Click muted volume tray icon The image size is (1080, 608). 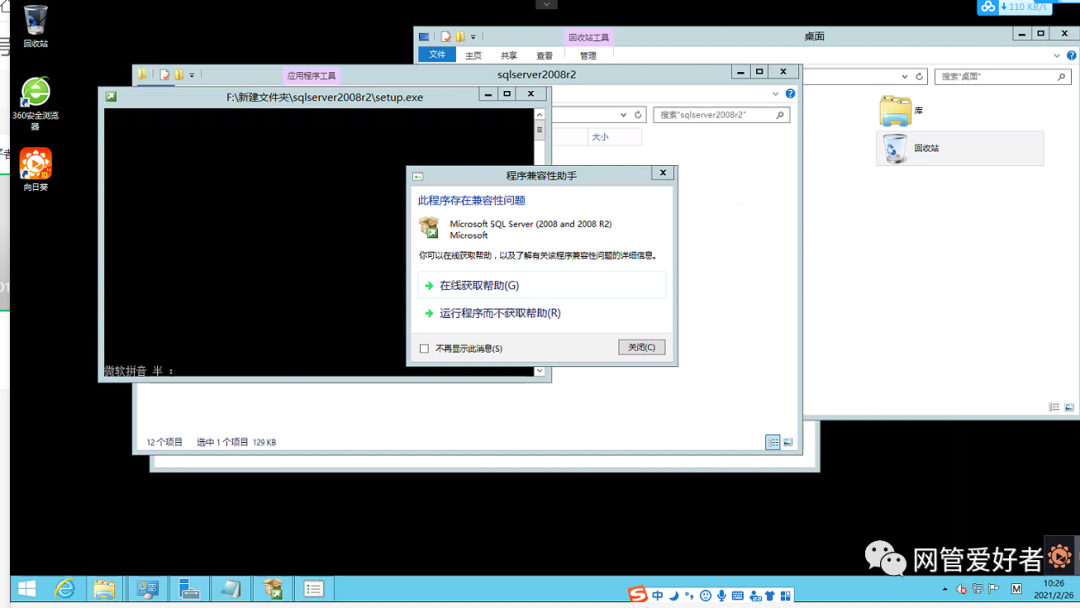click(962, 589)
